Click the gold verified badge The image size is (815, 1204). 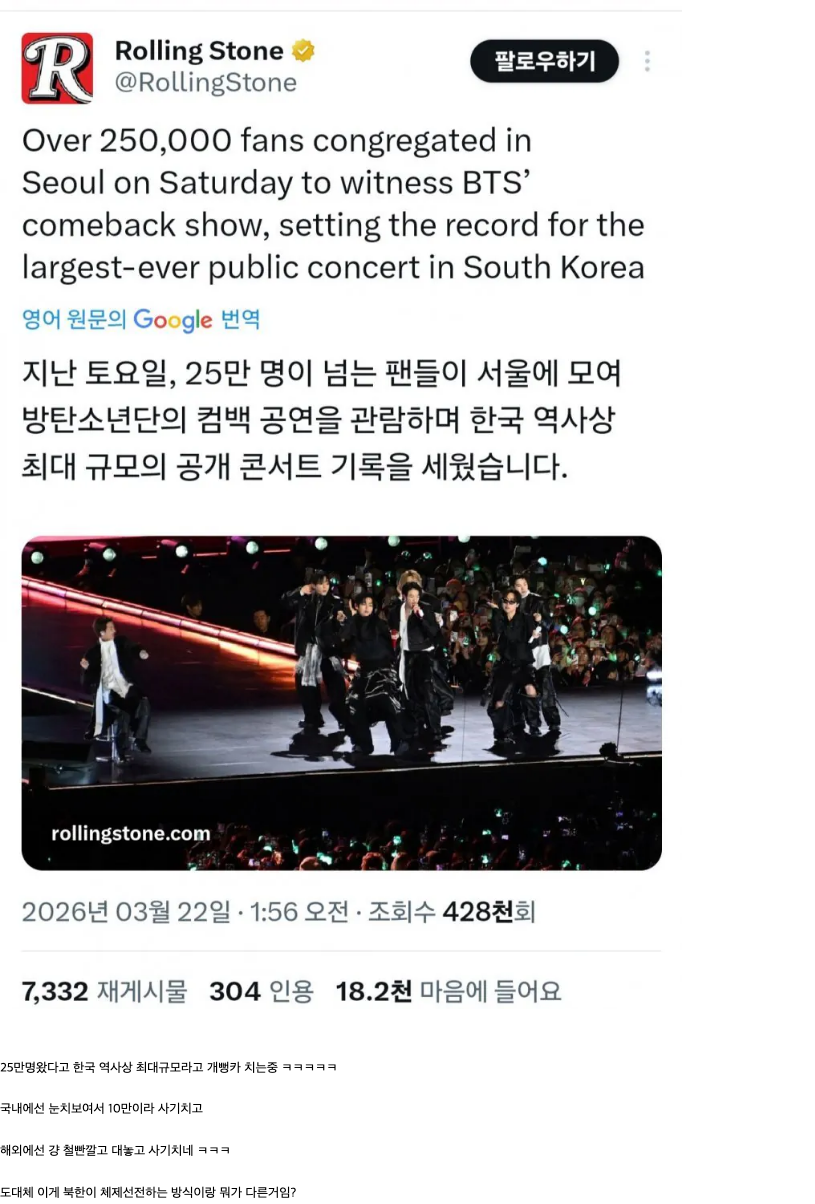[303, 51]
